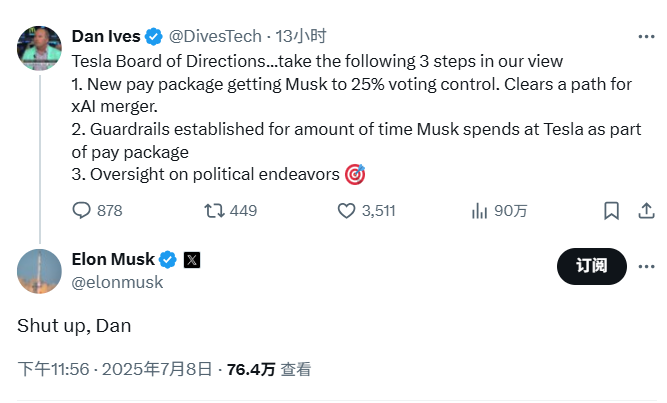Click Dan Ives' blue verified badge
Viewport: 667px width, 403px height.
[x=153, y=37]
